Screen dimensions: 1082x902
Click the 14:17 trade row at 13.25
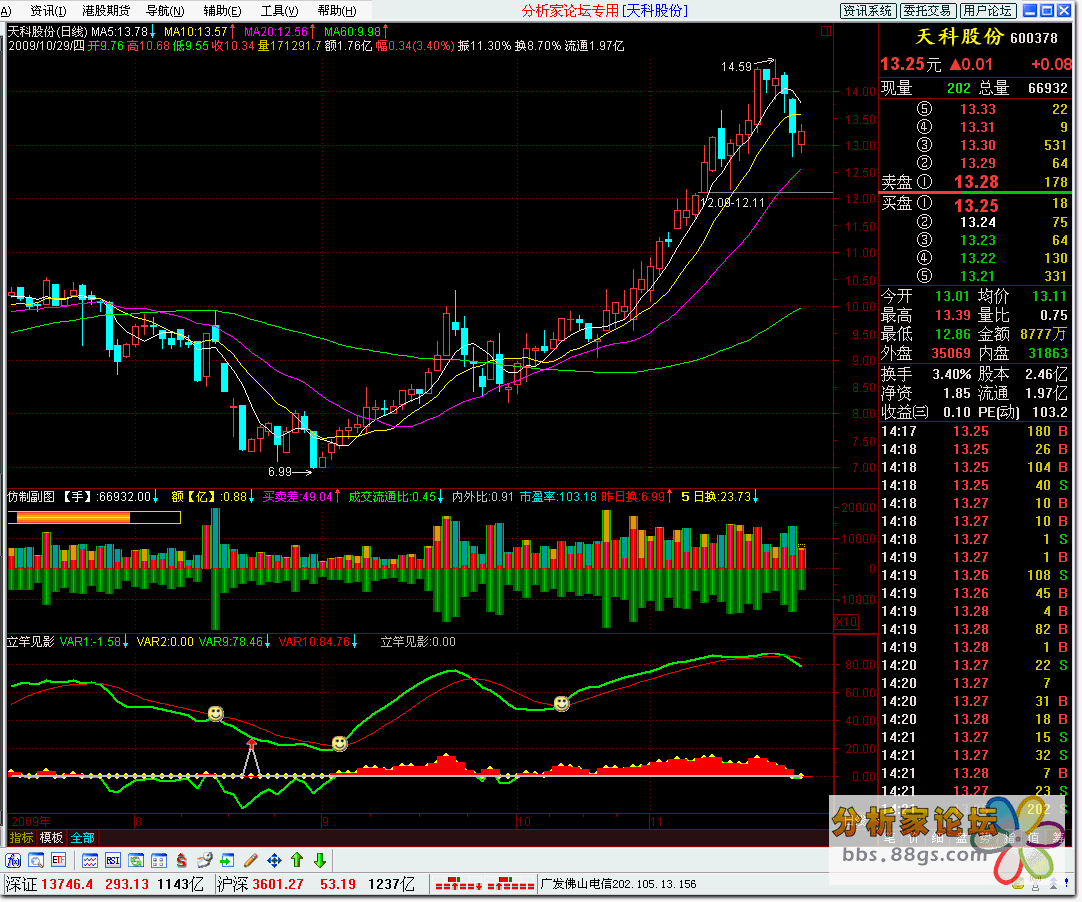[x=974, y=431]
